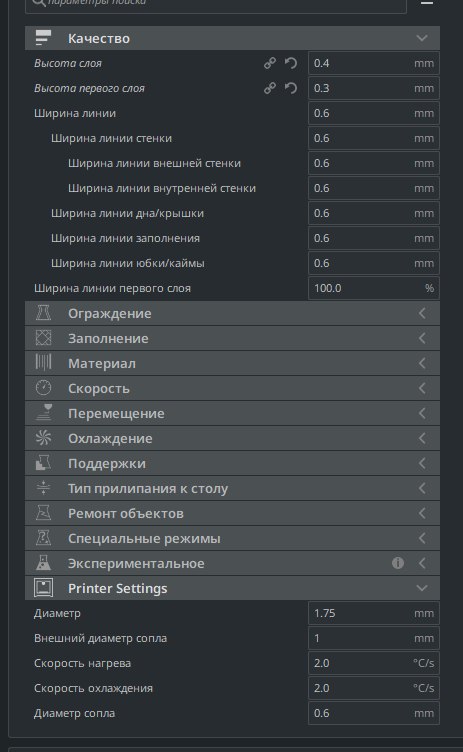Click the Материал category icon
Viewport: 463px width, 752px height.
point(43,363)
